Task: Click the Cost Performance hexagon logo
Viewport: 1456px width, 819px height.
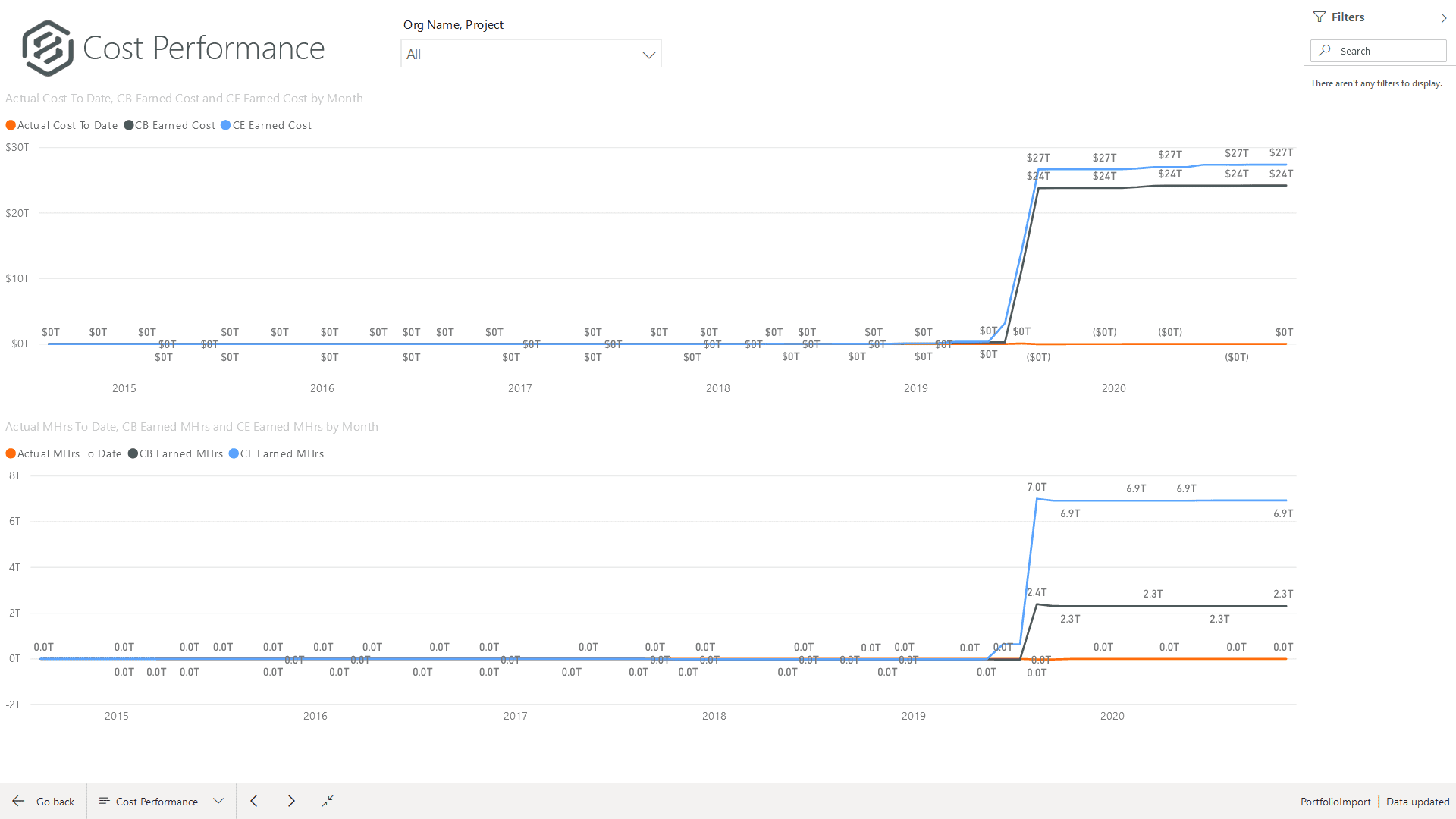Action: click(48, 48)
